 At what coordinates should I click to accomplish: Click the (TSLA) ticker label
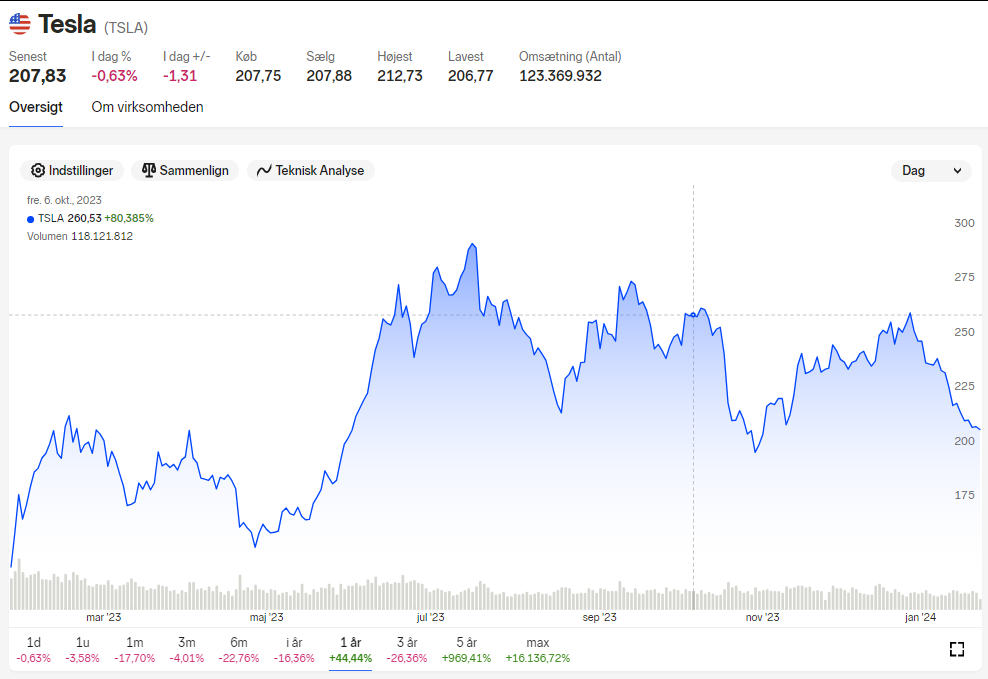pyautogui.click(x=126, y=28)
